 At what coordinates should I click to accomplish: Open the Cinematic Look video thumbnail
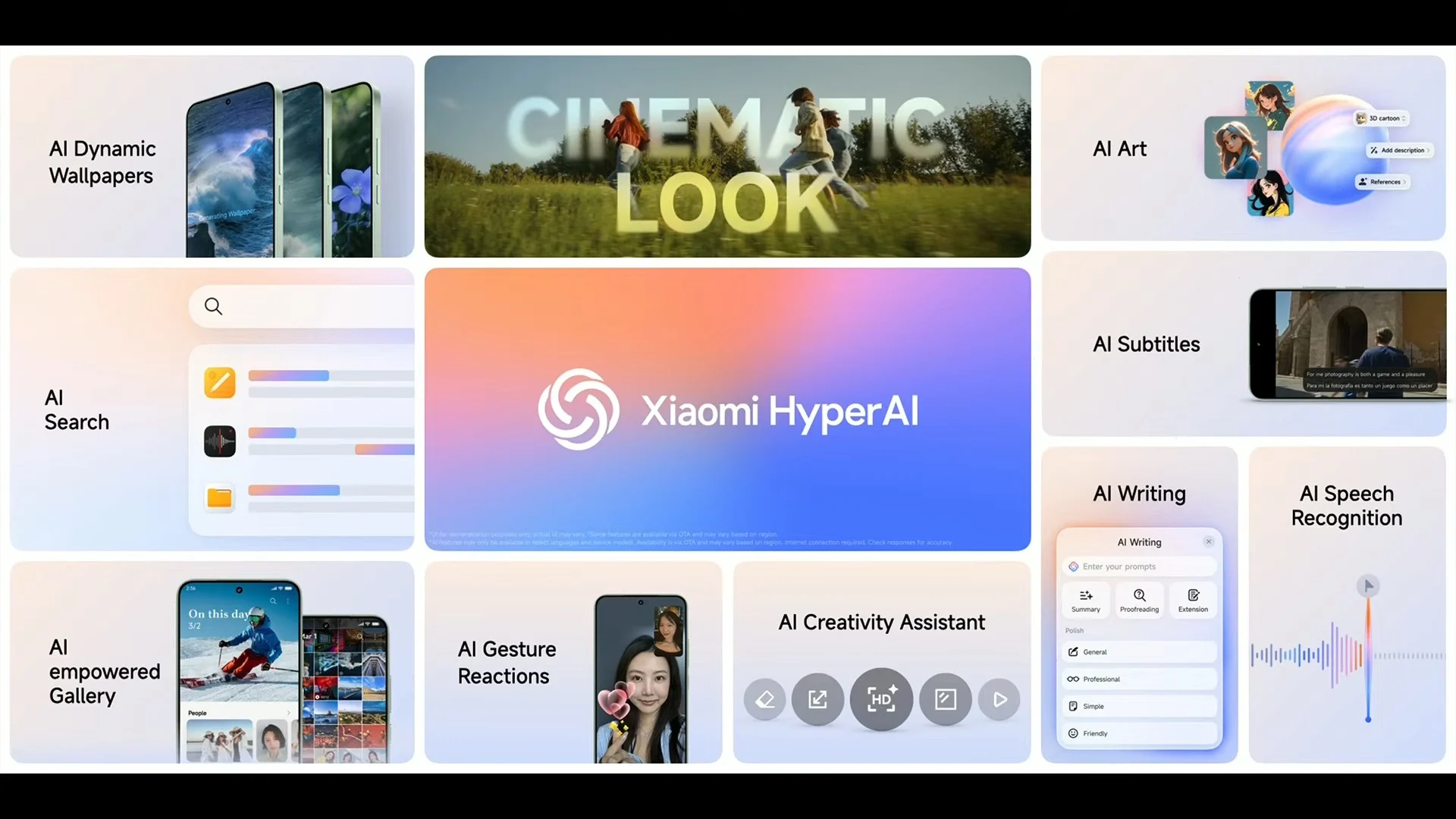pos(727,156)
